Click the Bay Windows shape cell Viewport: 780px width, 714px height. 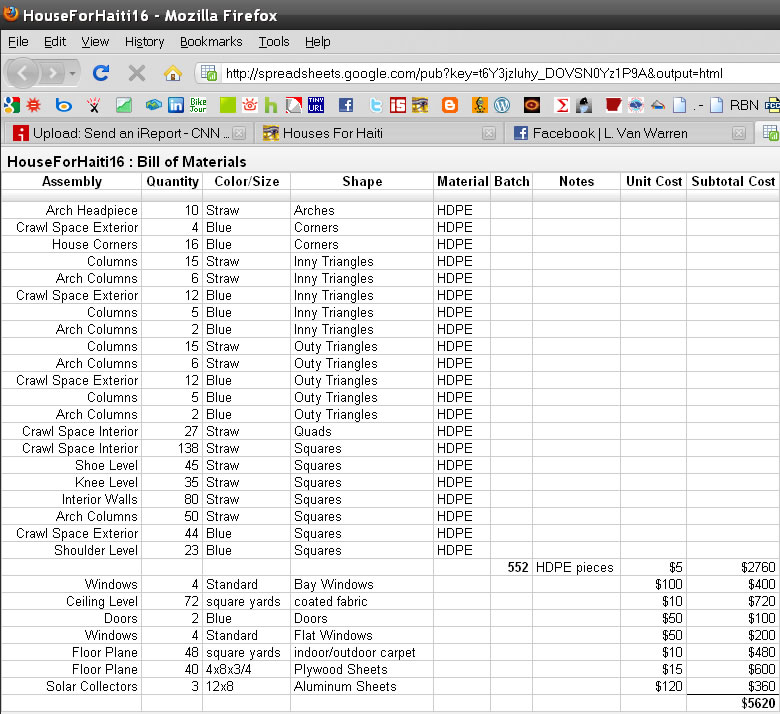(362, 584)
